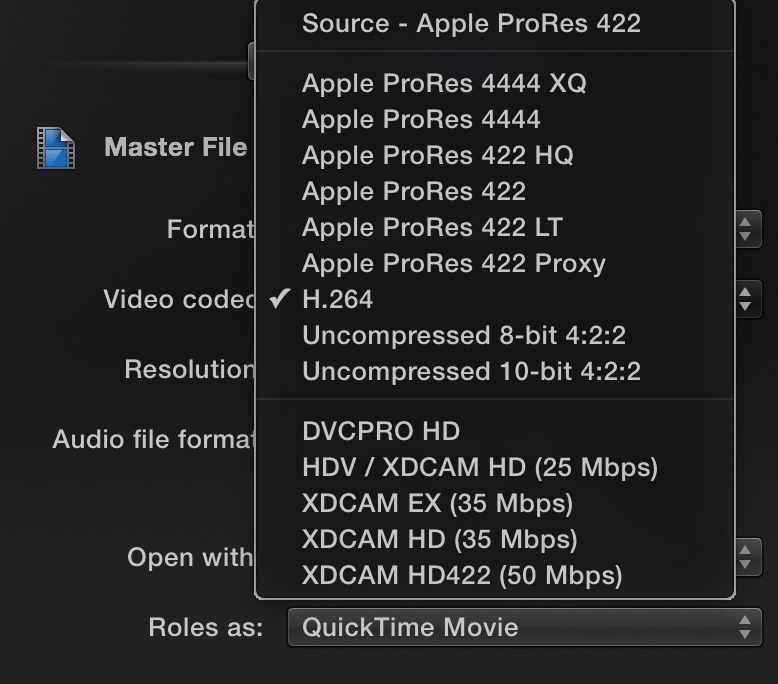Image resolution: width=778 pixels, height=684 pixels.
Task: Select Apple ProRes 422 LT
Action: pyautogui.click(x=432, y=227)
